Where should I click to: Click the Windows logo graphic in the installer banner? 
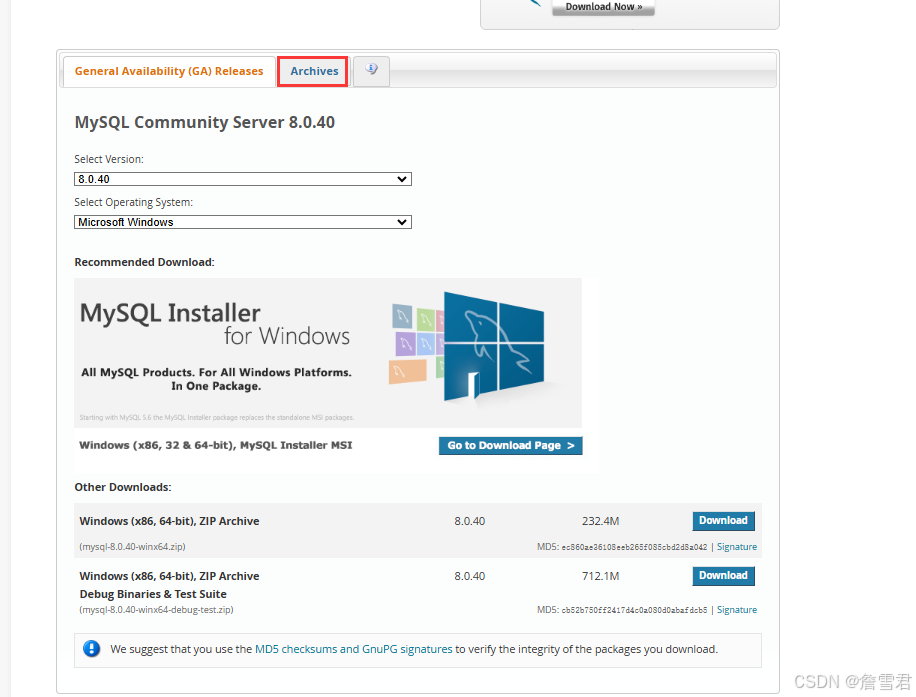494,346
